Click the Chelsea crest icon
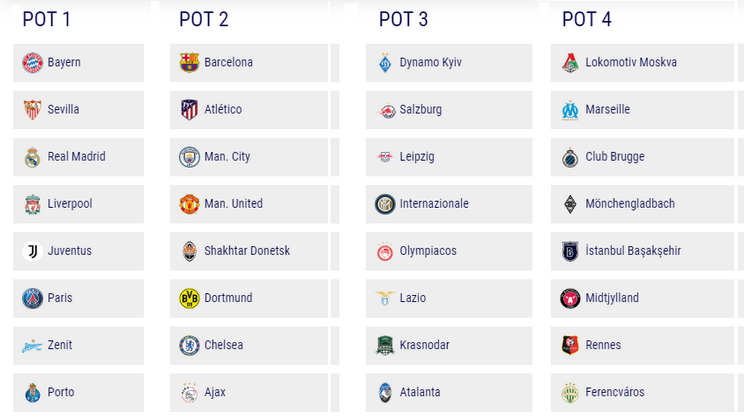 (x=189, y=345)
